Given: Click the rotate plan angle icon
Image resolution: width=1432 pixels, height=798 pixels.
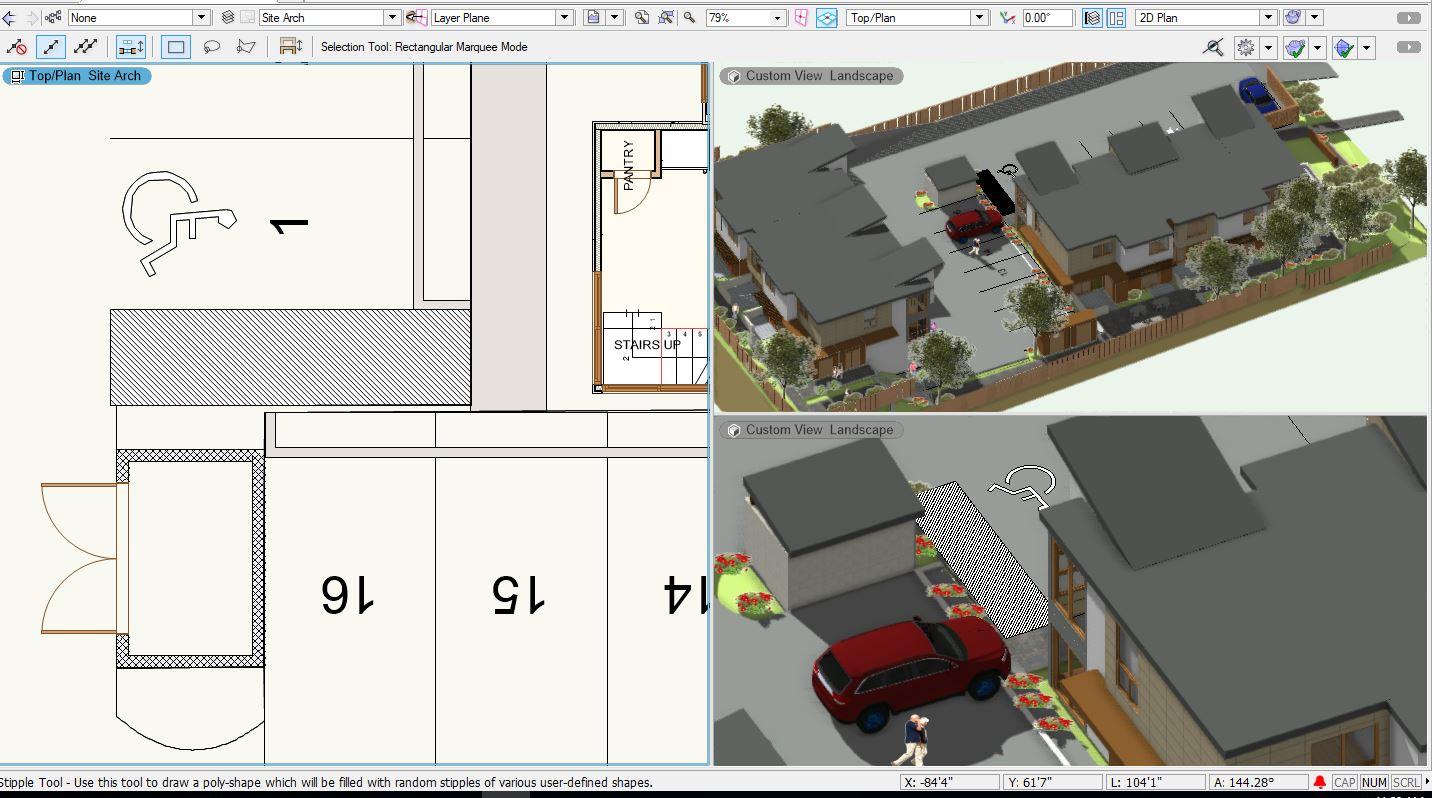Looking at the screenshot, I should pos(1008,18).
